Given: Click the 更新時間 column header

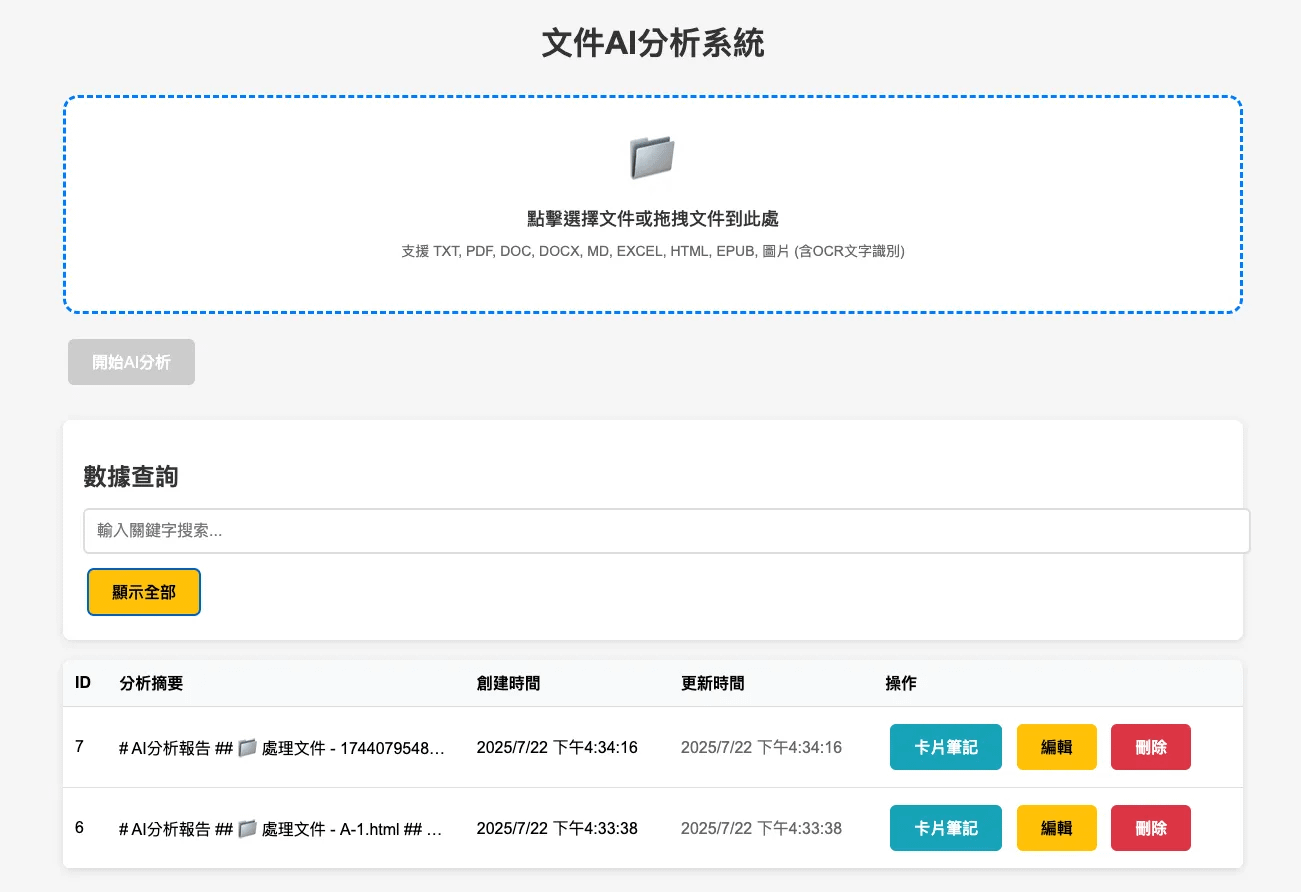Looking at the screenshot, I should (712, 683).
